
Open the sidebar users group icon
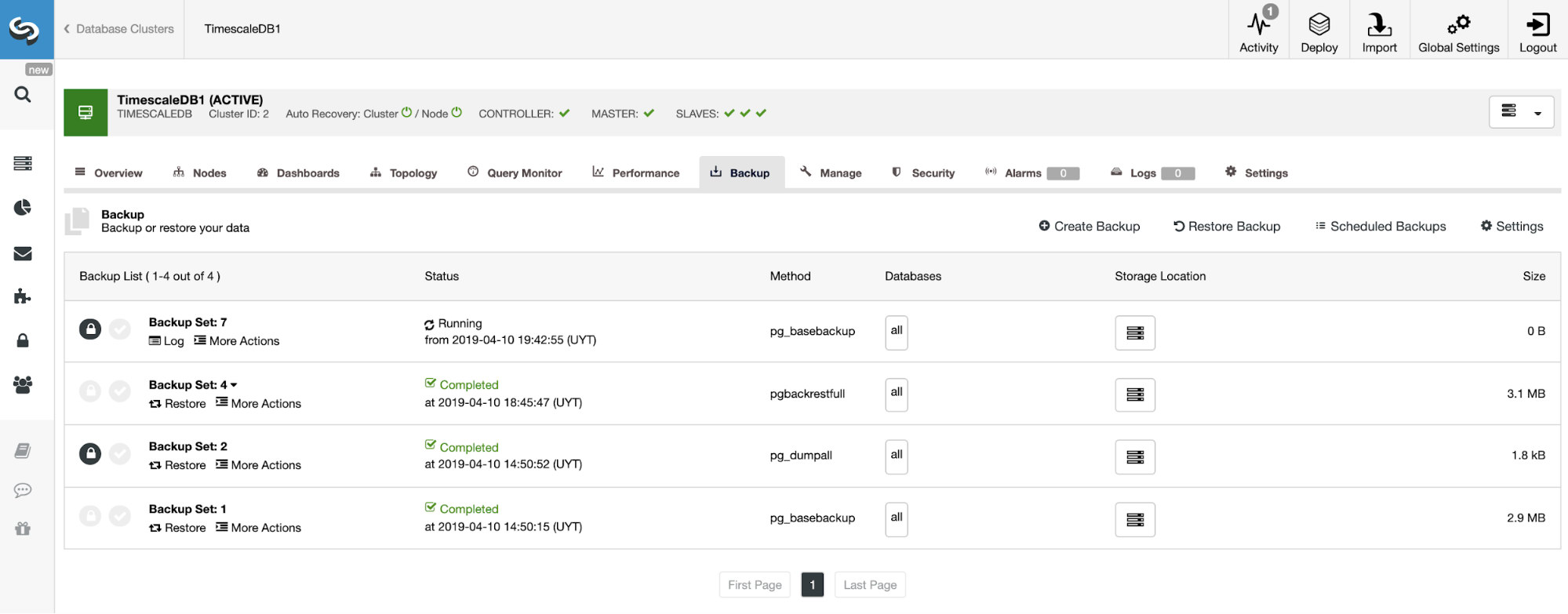tap(23, 385)
